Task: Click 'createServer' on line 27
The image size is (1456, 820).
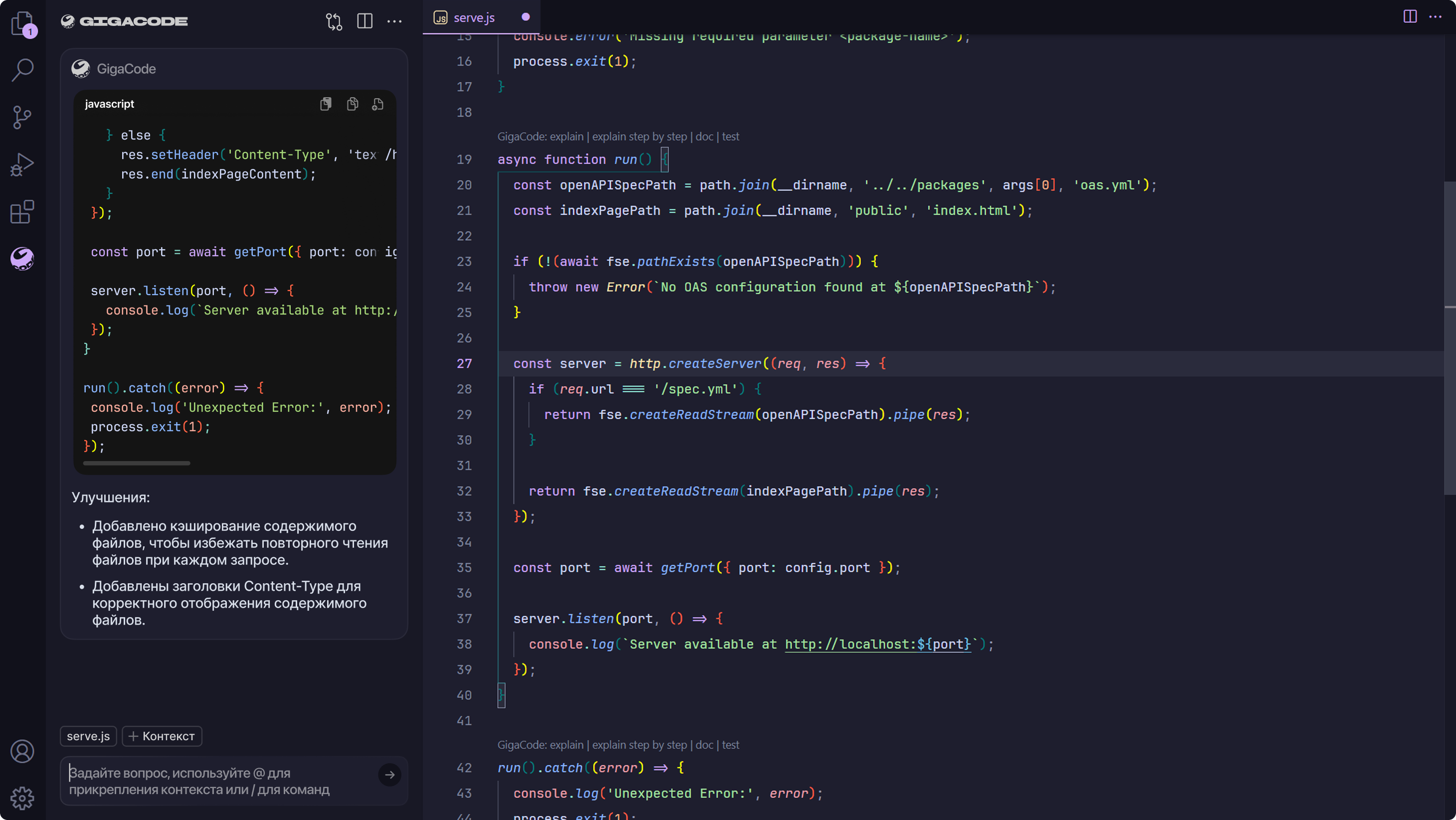Action: [715, 363]
